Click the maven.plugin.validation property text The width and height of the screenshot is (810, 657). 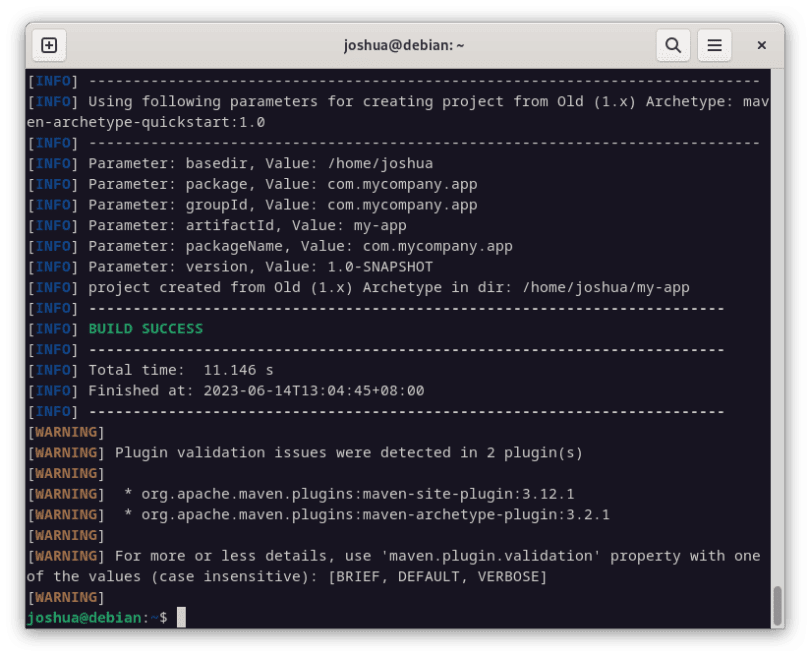(490, 555)
